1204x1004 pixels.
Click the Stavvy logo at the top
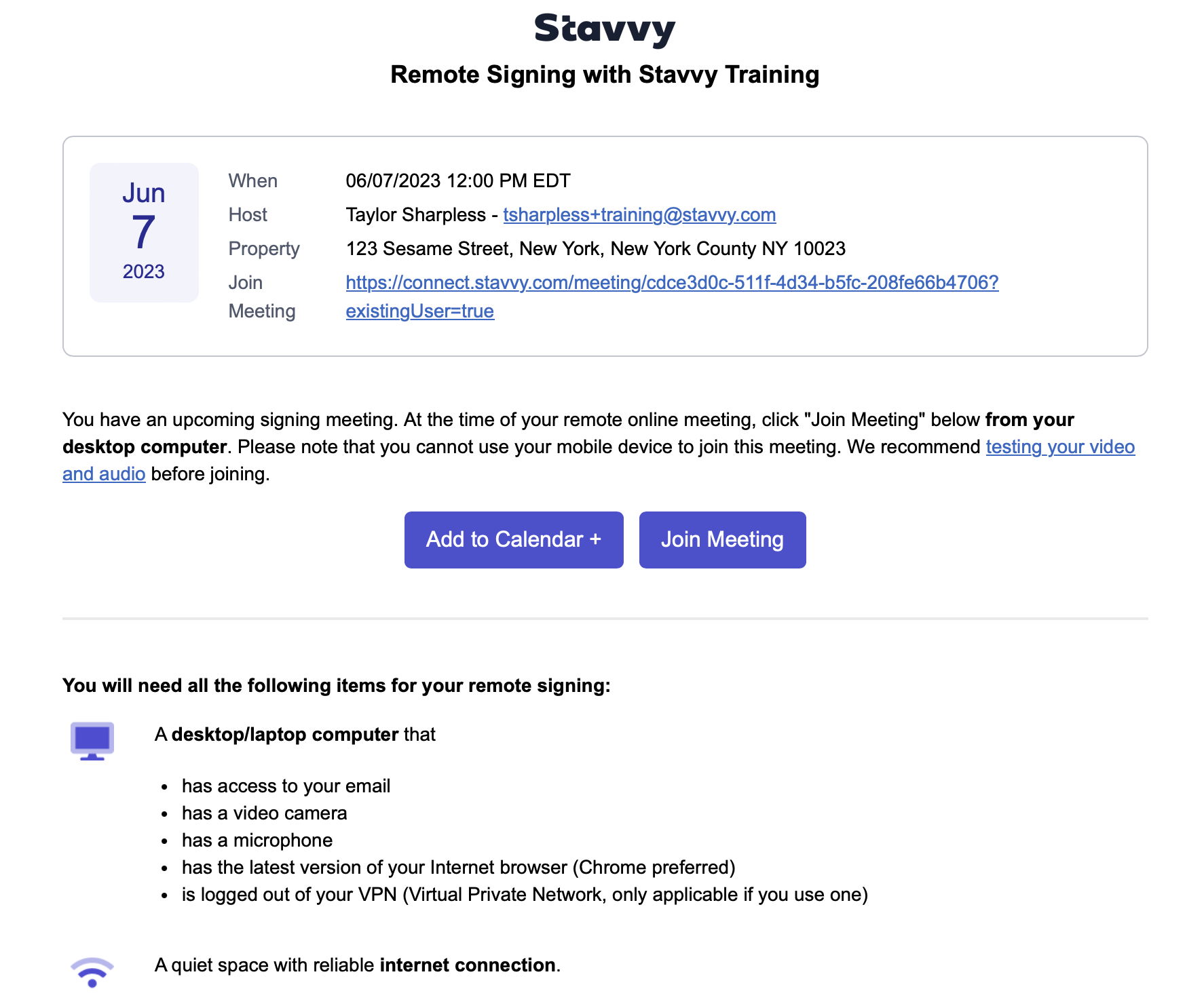tap(604, 30)
